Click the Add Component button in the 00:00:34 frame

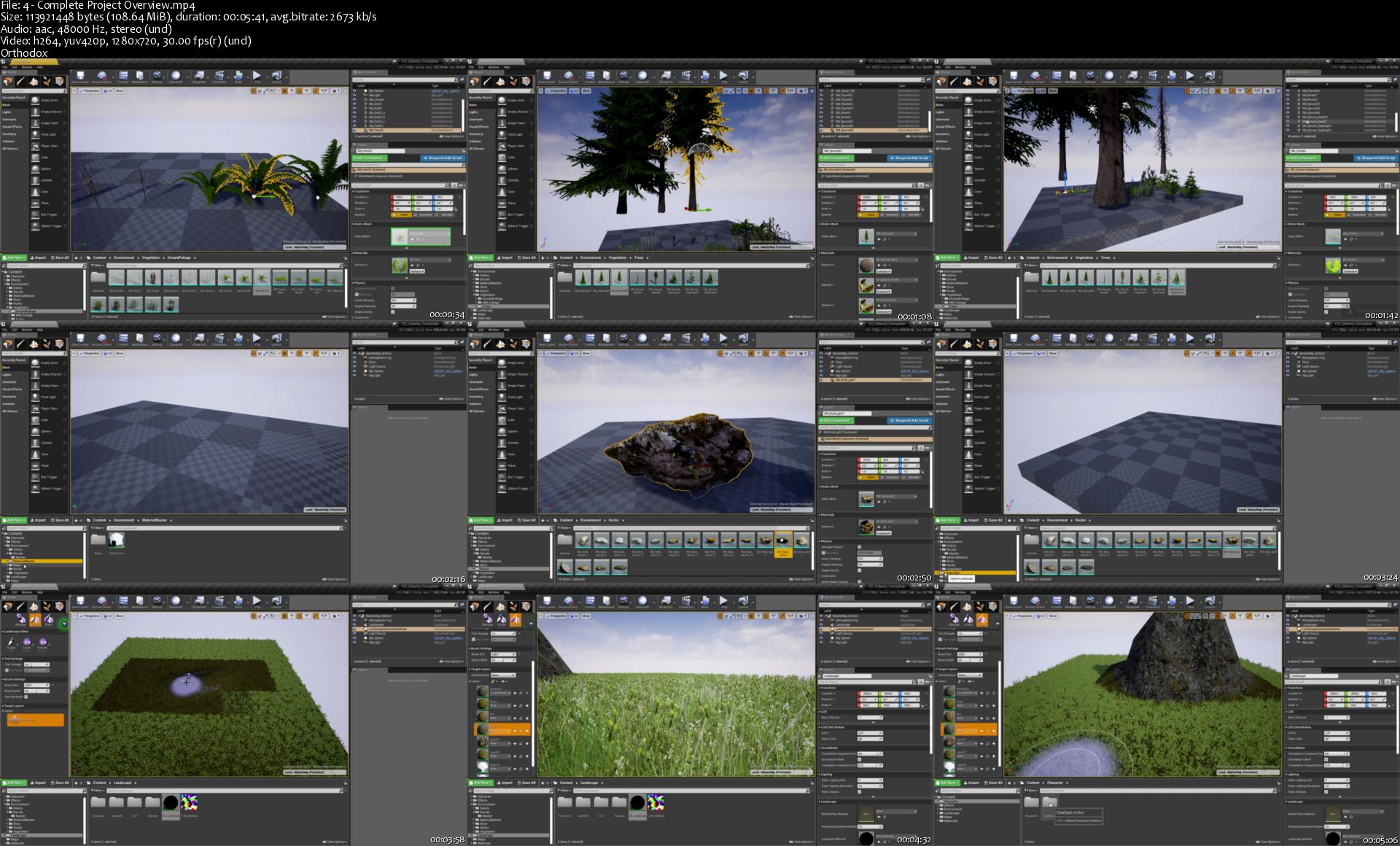click(370, 158)
